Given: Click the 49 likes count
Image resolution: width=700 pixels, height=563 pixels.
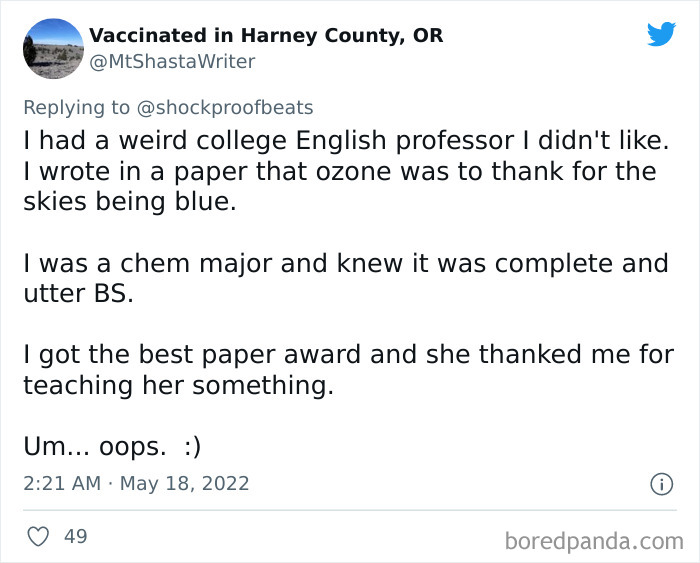Looking at the screenshot, I should (75, 537).
